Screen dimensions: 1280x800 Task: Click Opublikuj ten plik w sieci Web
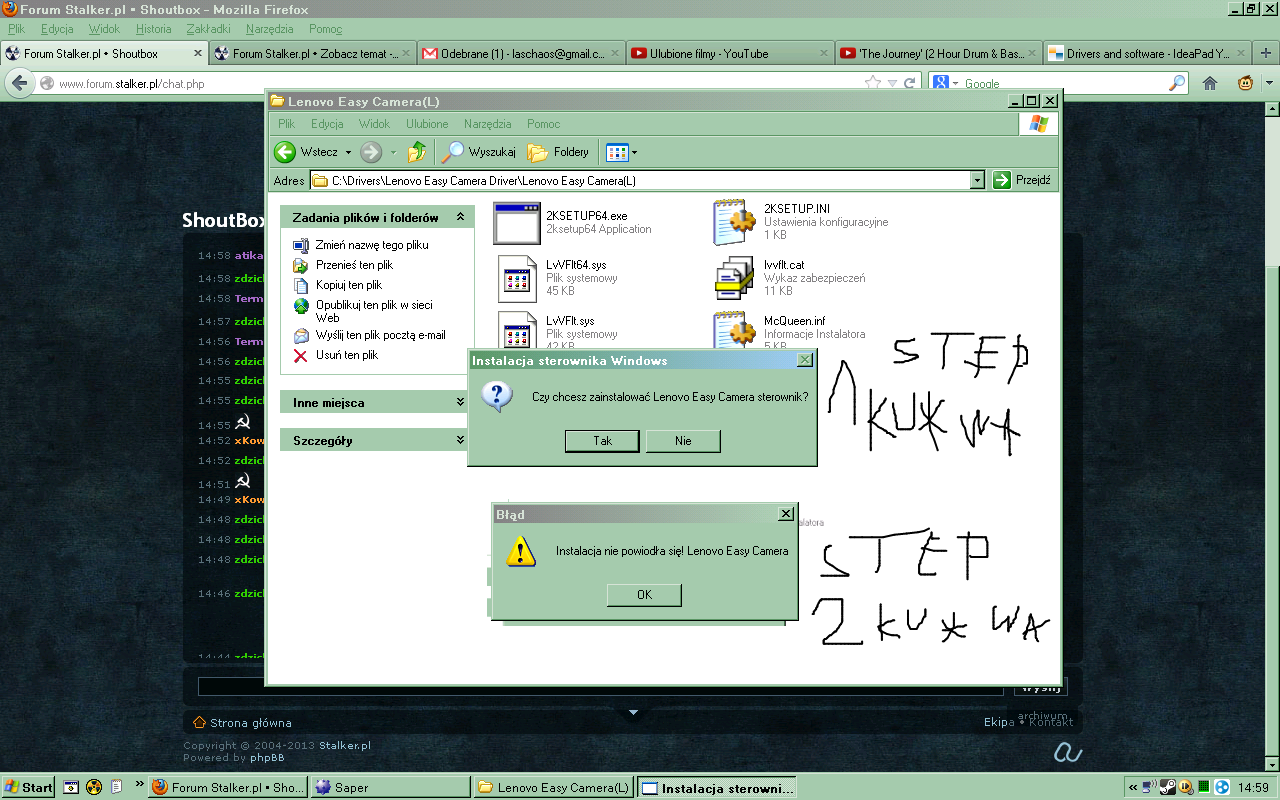coord(374,311)
